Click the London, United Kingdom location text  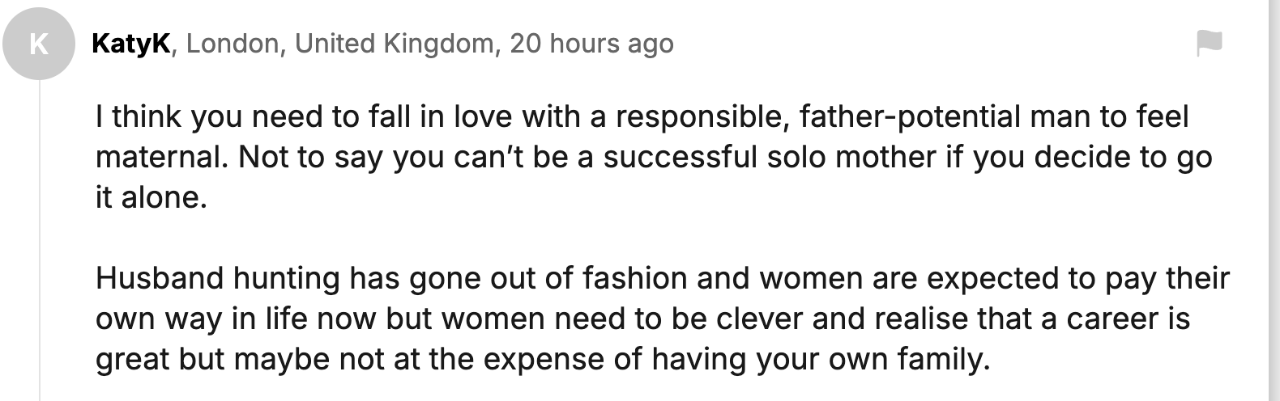click(x=341, y=44)
